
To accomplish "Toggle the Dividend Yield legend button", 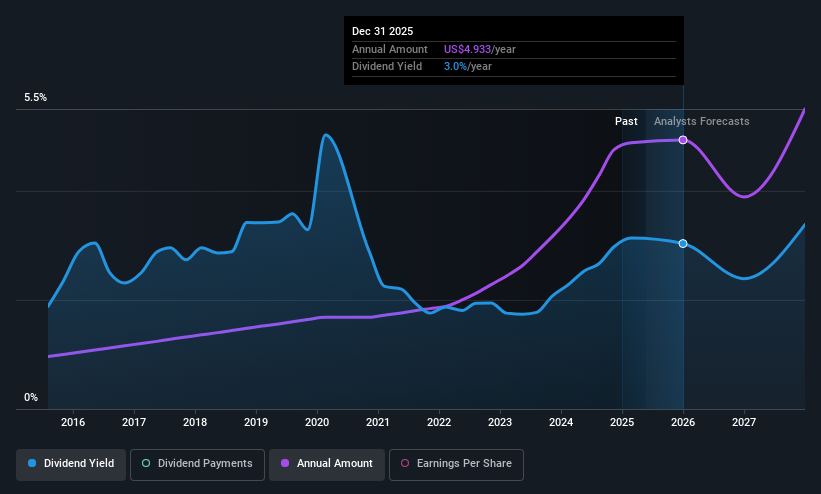I will (71, 464).
